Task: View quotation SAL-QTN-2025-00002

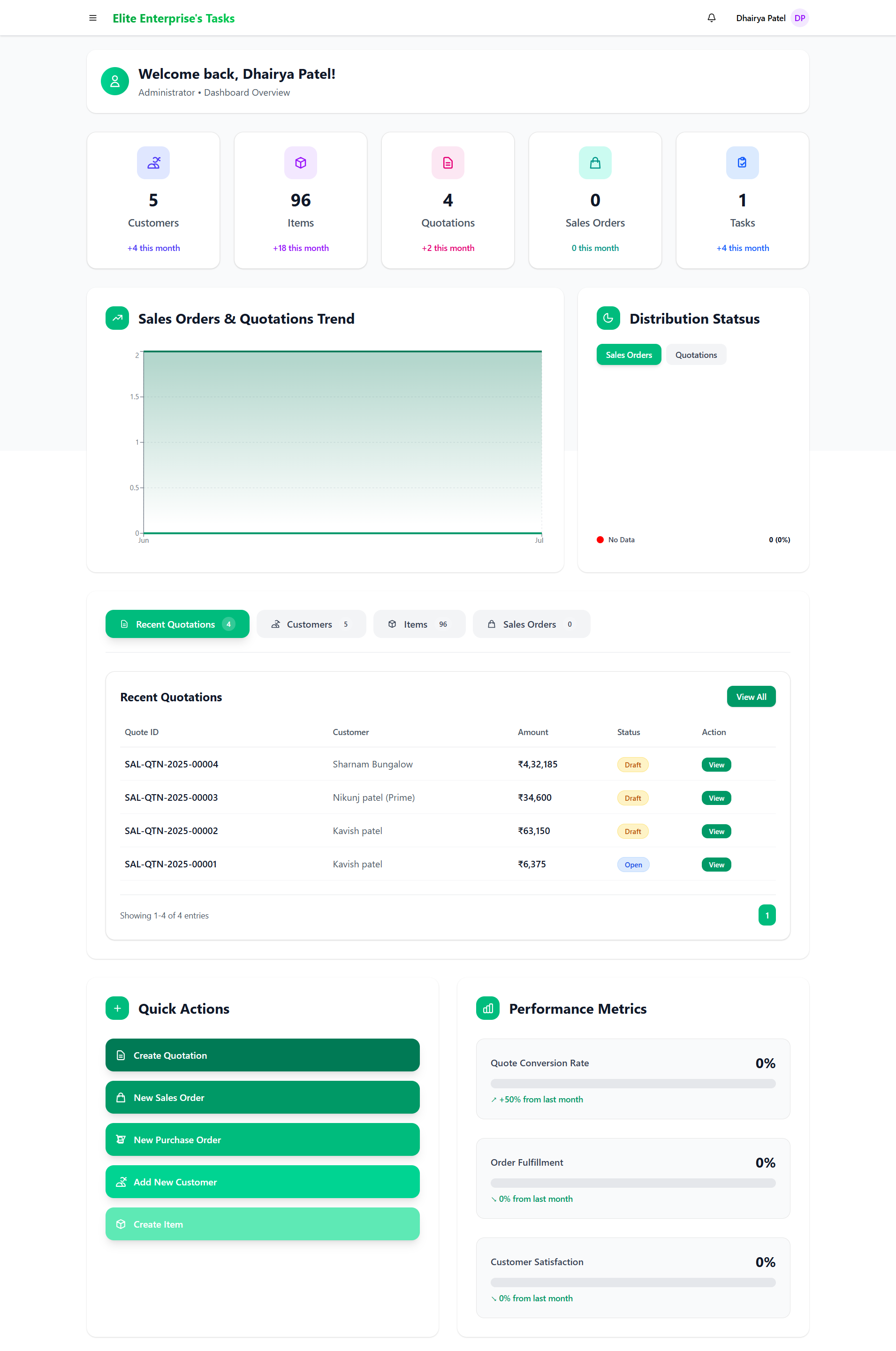Action: [716, 832]
